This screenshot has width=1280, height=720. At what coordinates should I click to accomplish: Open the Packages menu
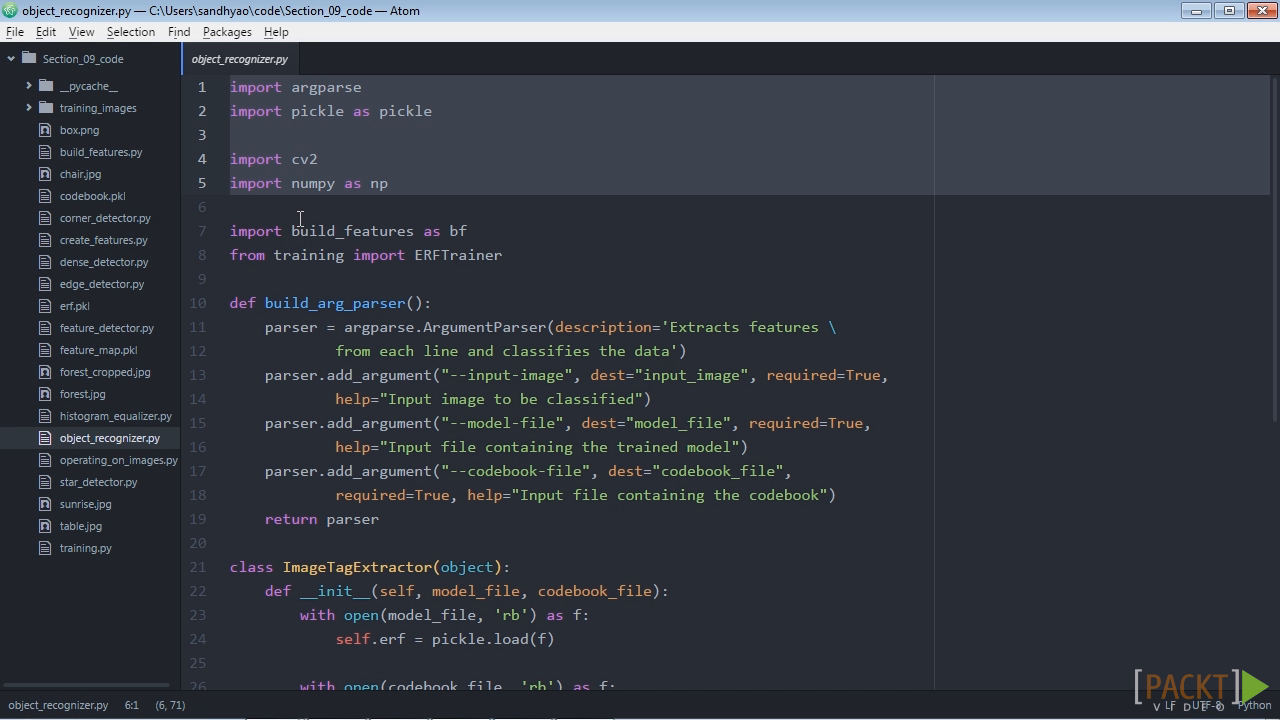point(227,32)
